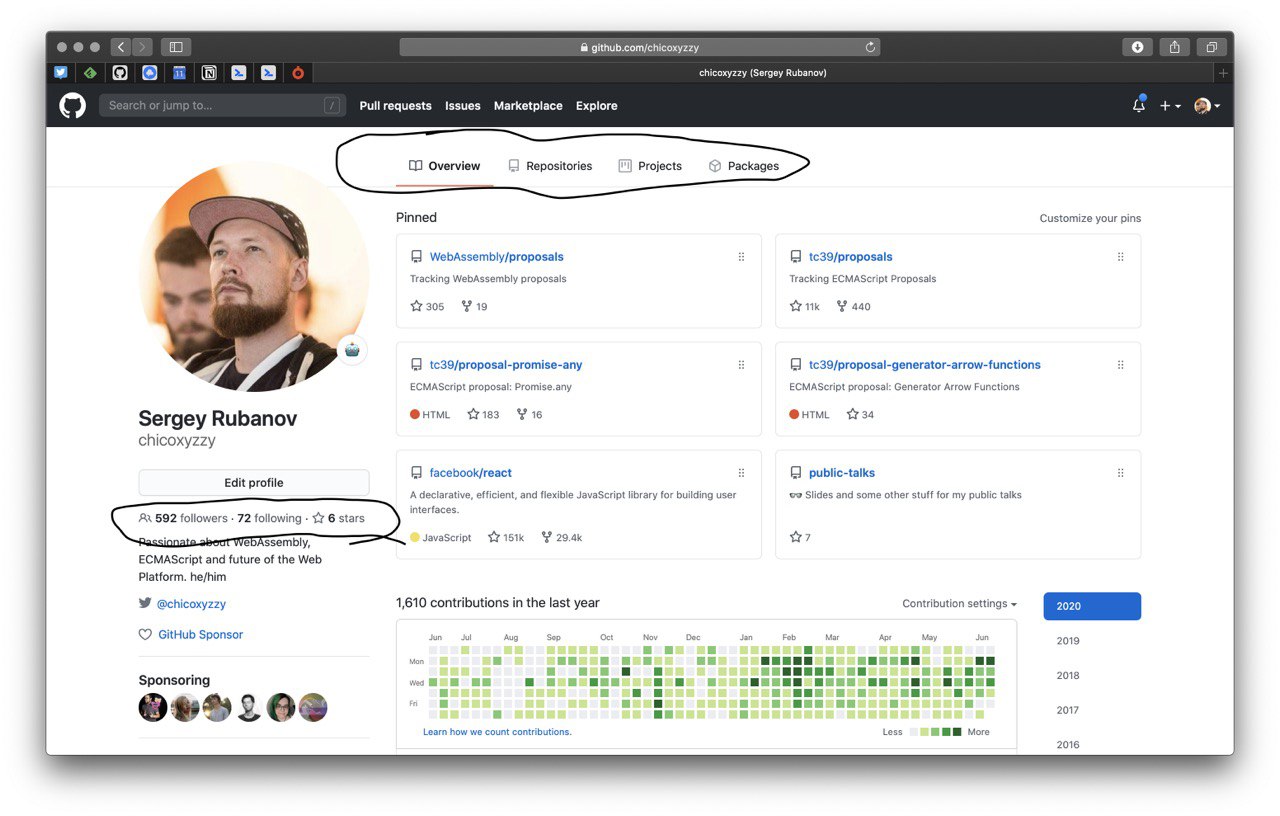Viewport: 1280px width, 816px height.
Task: Open the user avatar account menu
Action: (x=1207, y=105)
